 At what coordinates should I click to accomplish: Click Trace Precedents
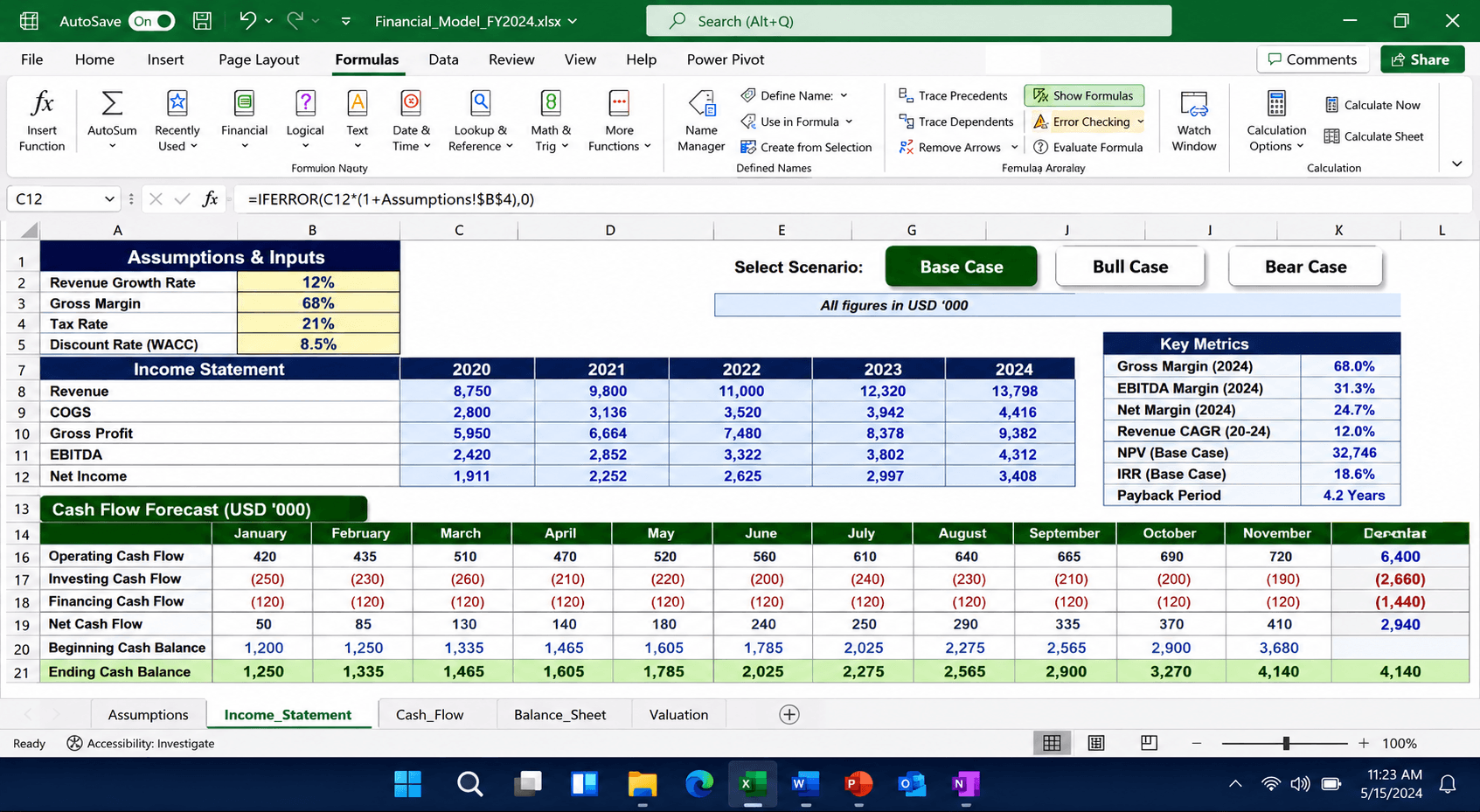(x=953, y=95)
